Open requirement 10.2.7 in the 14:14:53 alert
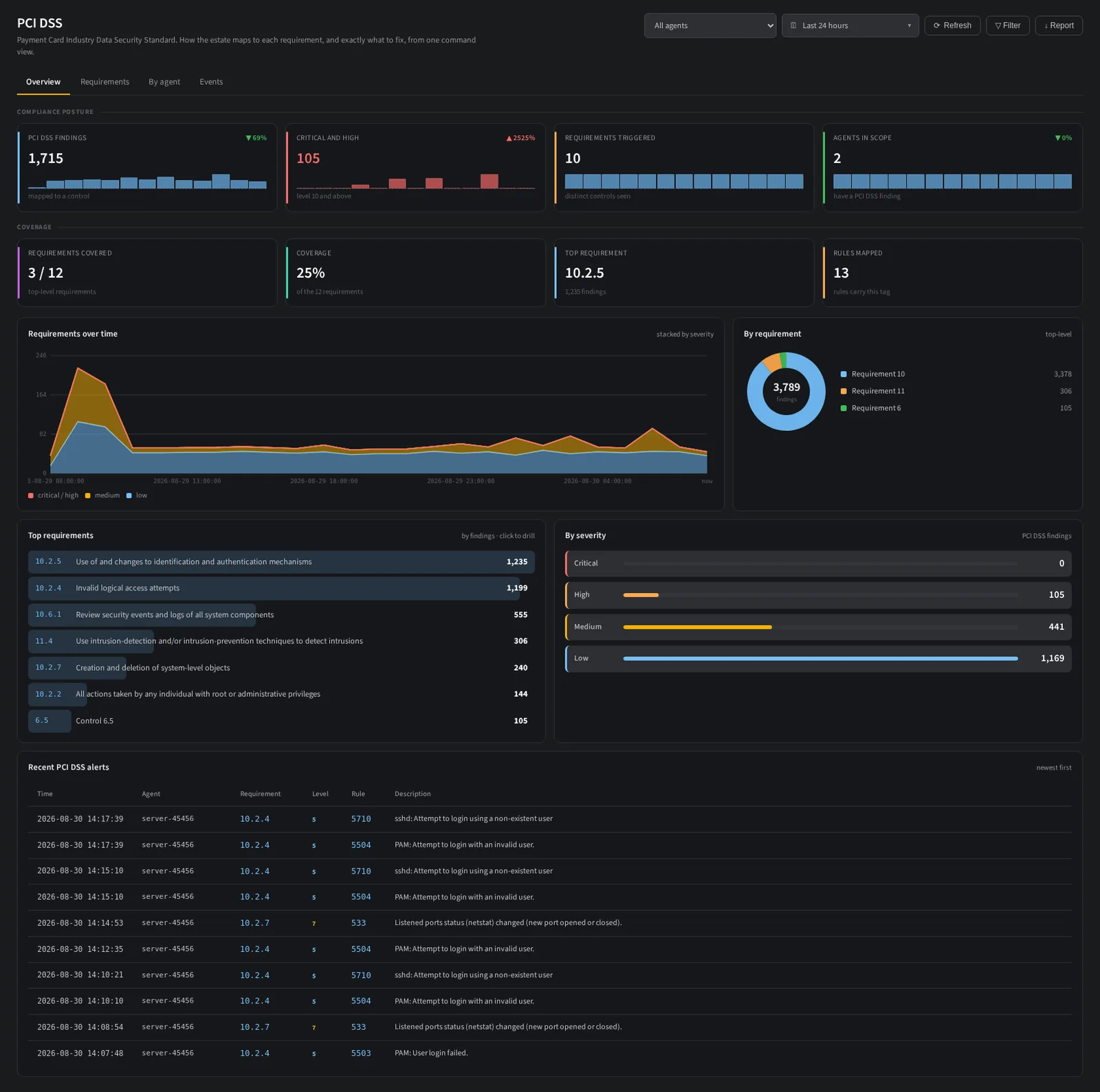1100x1092 pixels. pyautogui.click(x=254, y=923)
